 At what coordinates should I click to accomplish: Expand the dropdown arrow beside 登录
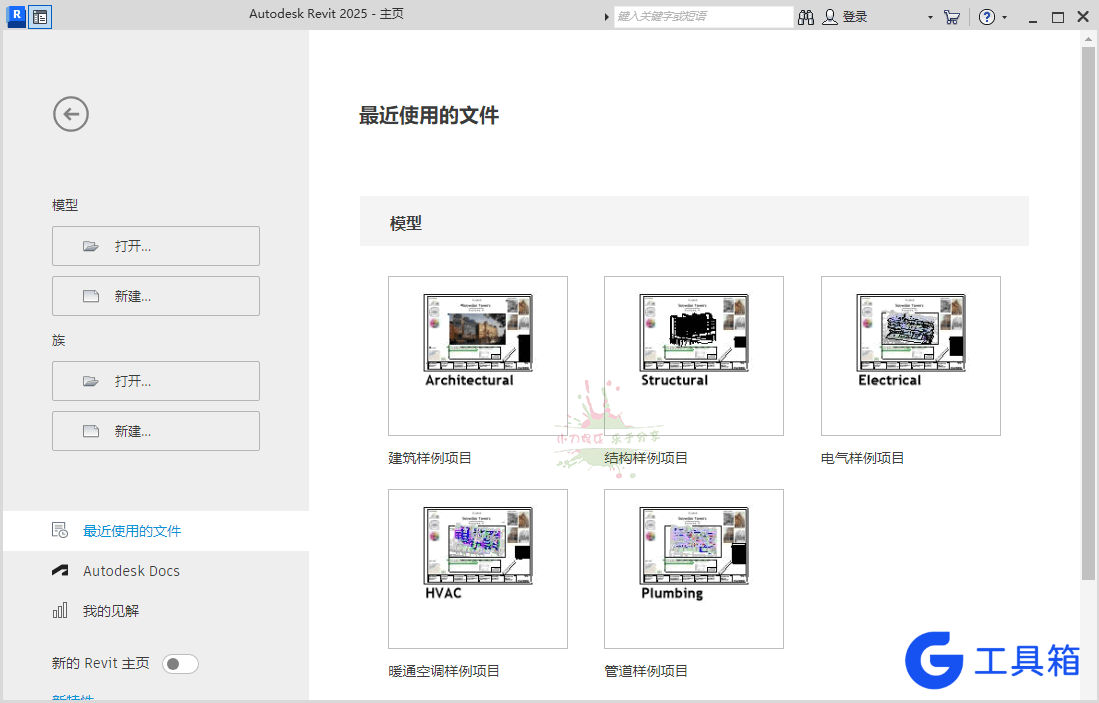[x=930, y=18]
